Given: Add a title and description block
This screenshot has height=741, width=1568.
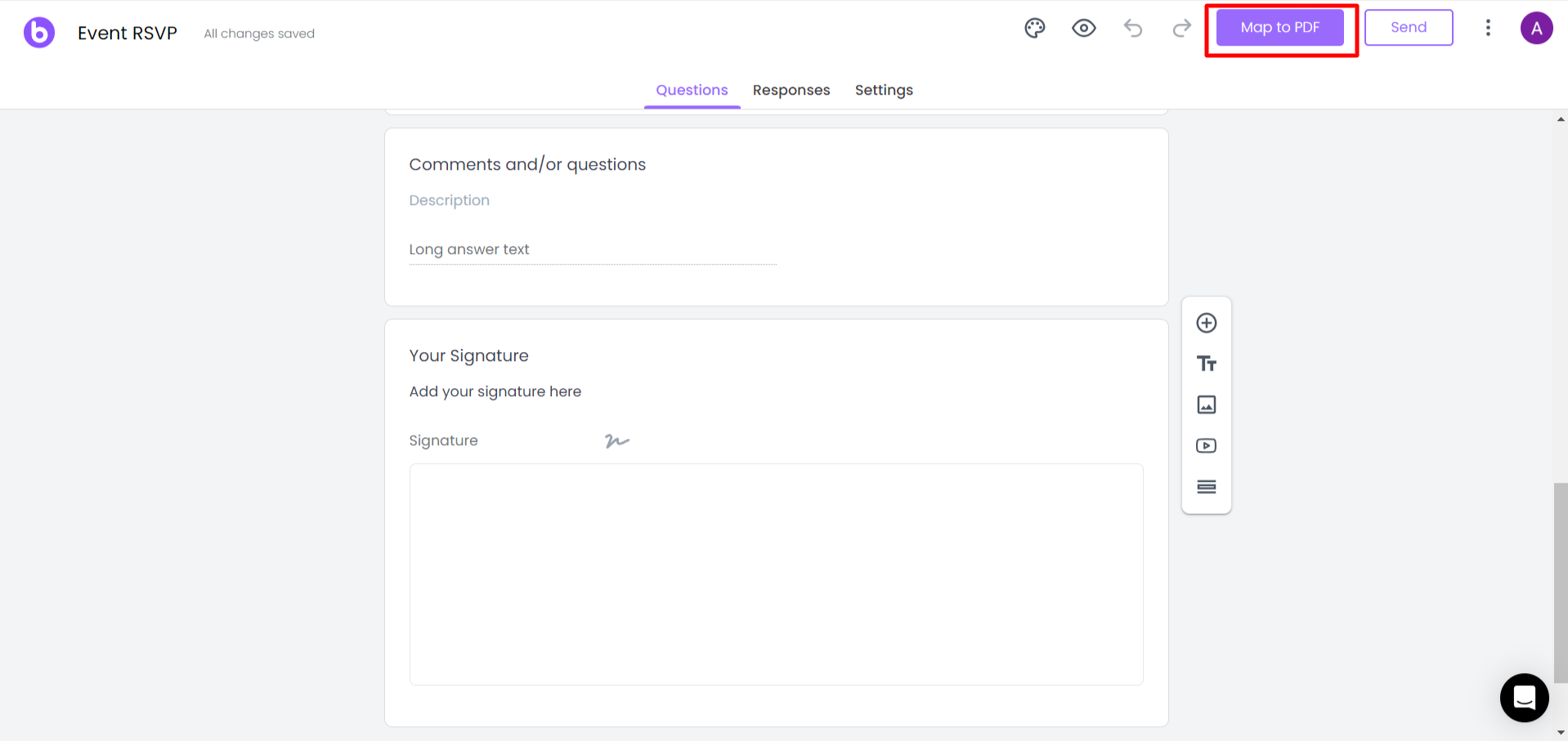Looking at the screenshot, I should (x=1207, y=364).
